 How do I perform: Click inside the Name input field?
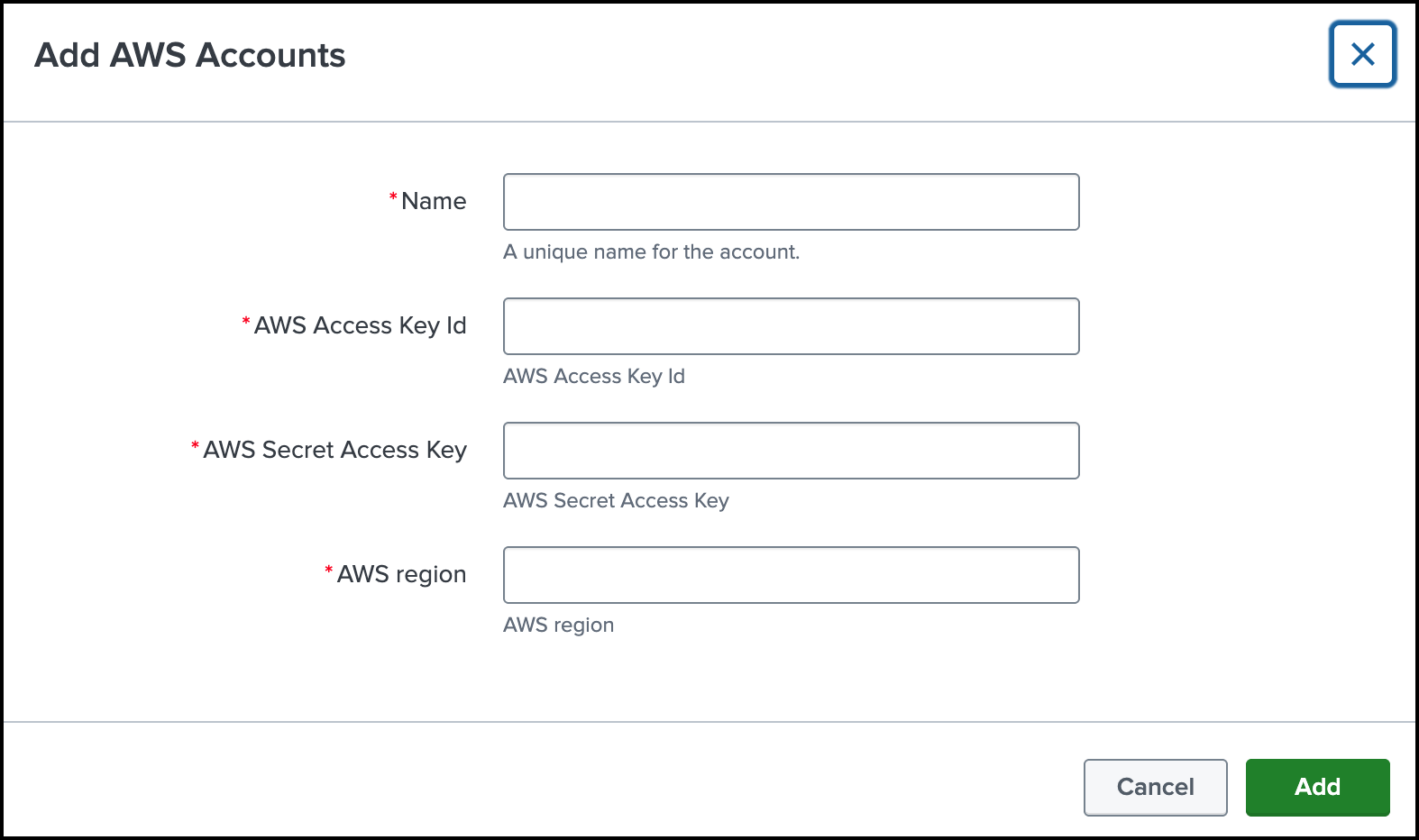tap(791, 202)
